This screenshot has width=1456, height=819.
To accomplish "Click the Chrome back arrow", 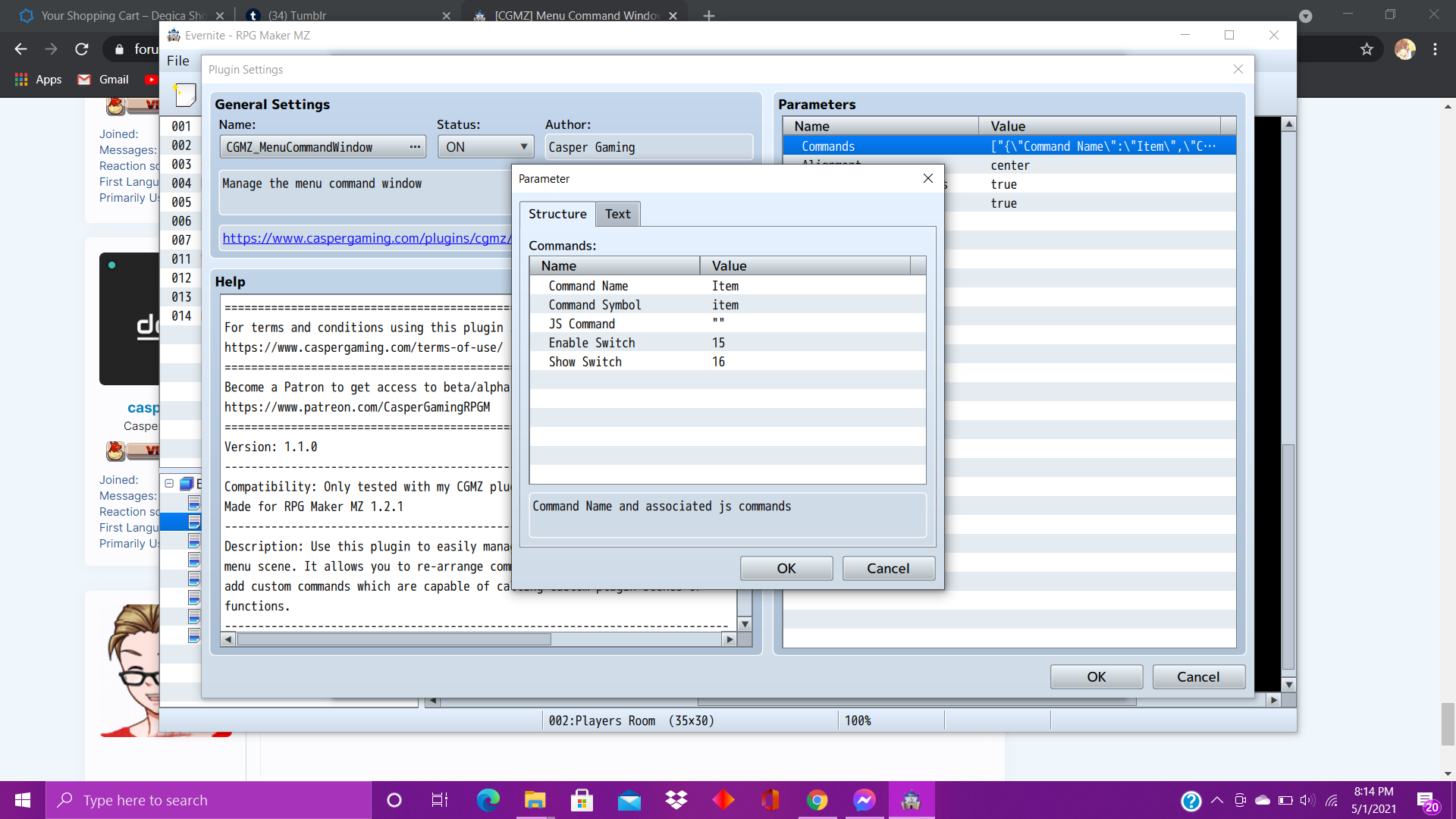I will click(x=20, y=49).
